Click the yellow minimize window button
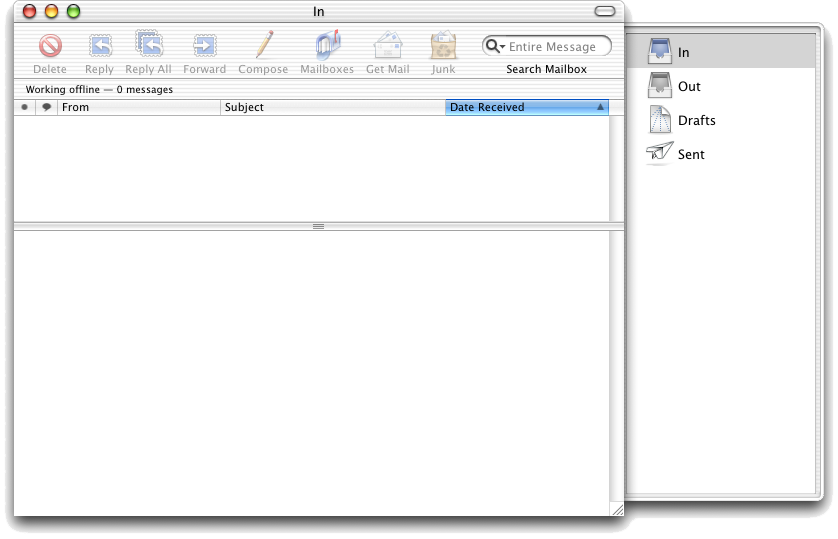This screenshot has width=838, height=539. 51,11
